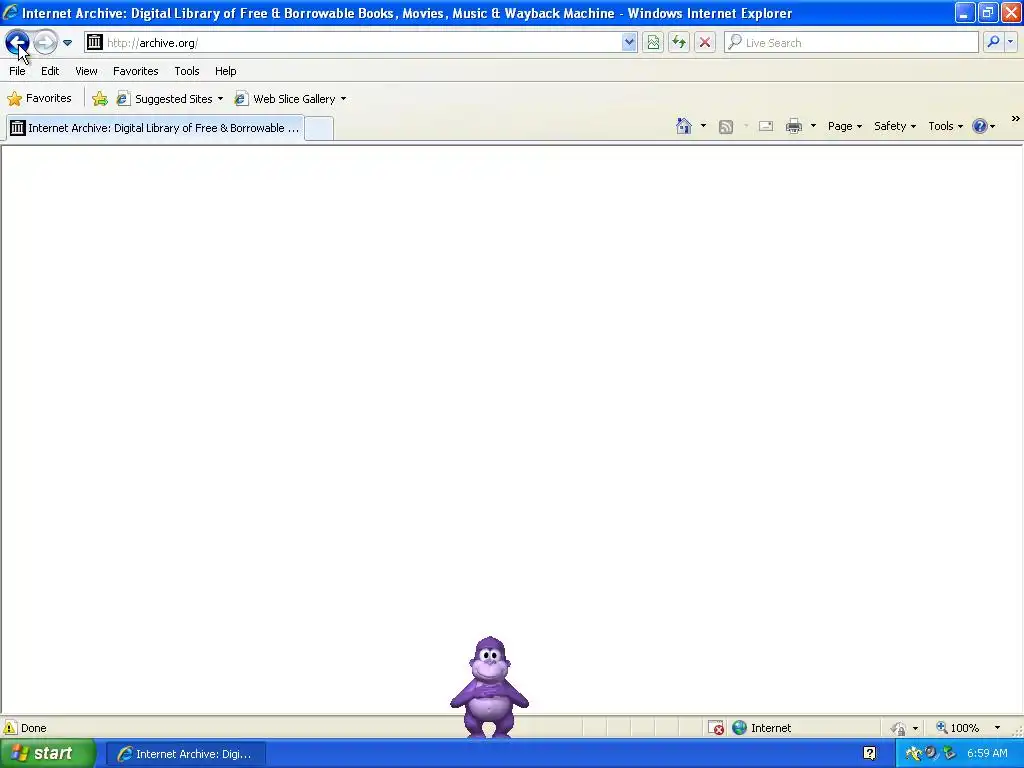Expand Suggested Sites dropdown arrow
This screenshot has width=1024, height=768.
click(220, 99)
